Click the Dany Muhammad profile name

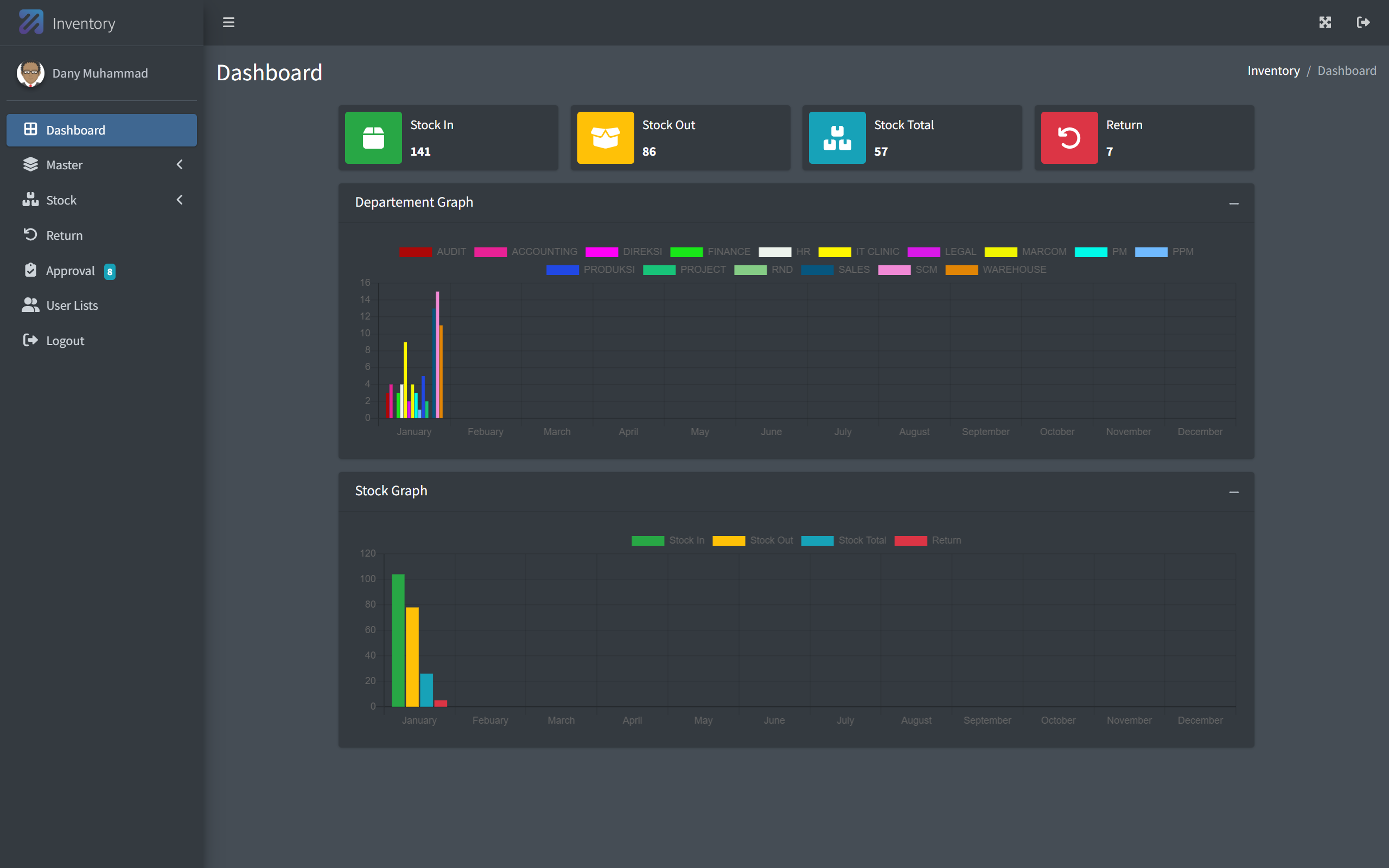click(x=100, y=73)
